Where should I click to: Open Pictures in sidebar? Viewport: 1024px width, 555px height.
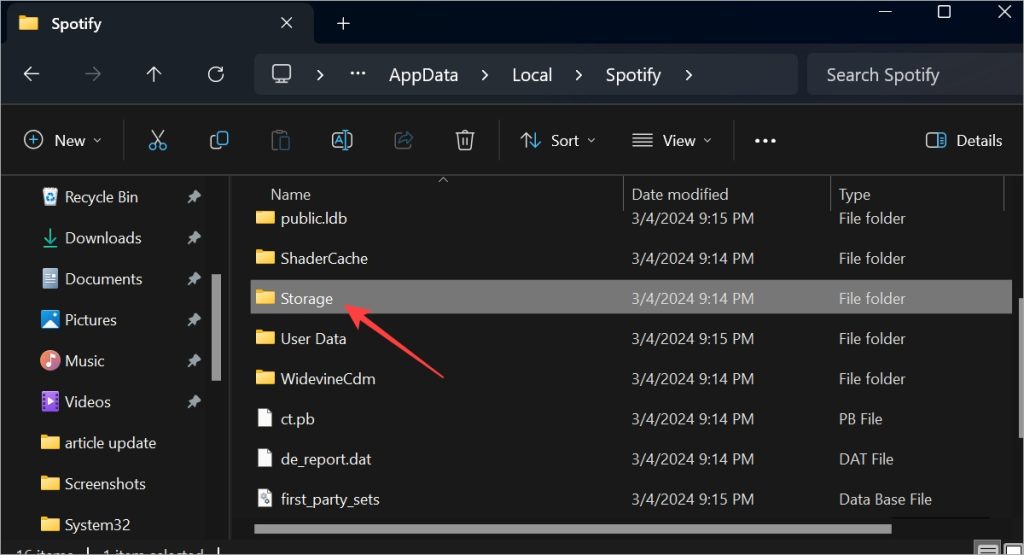90,320
